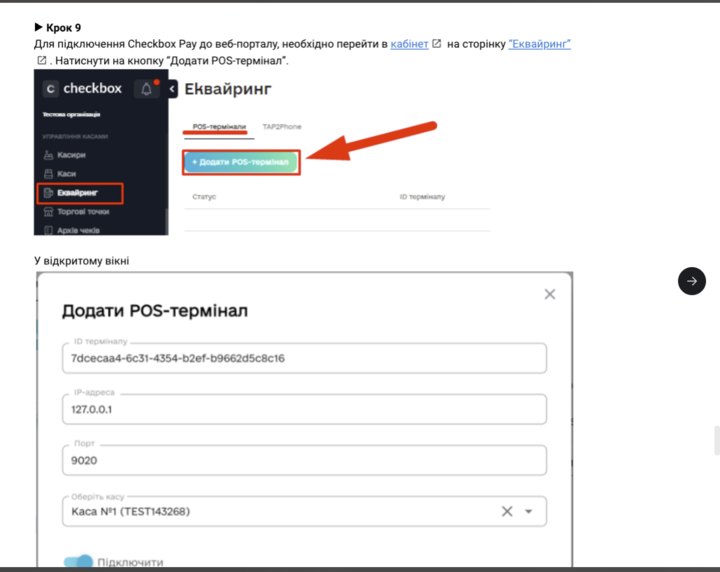Click external-link icon after "кабінет"
Screen dimensions: 720x572
pyautogui.click(x=437, y=44)
